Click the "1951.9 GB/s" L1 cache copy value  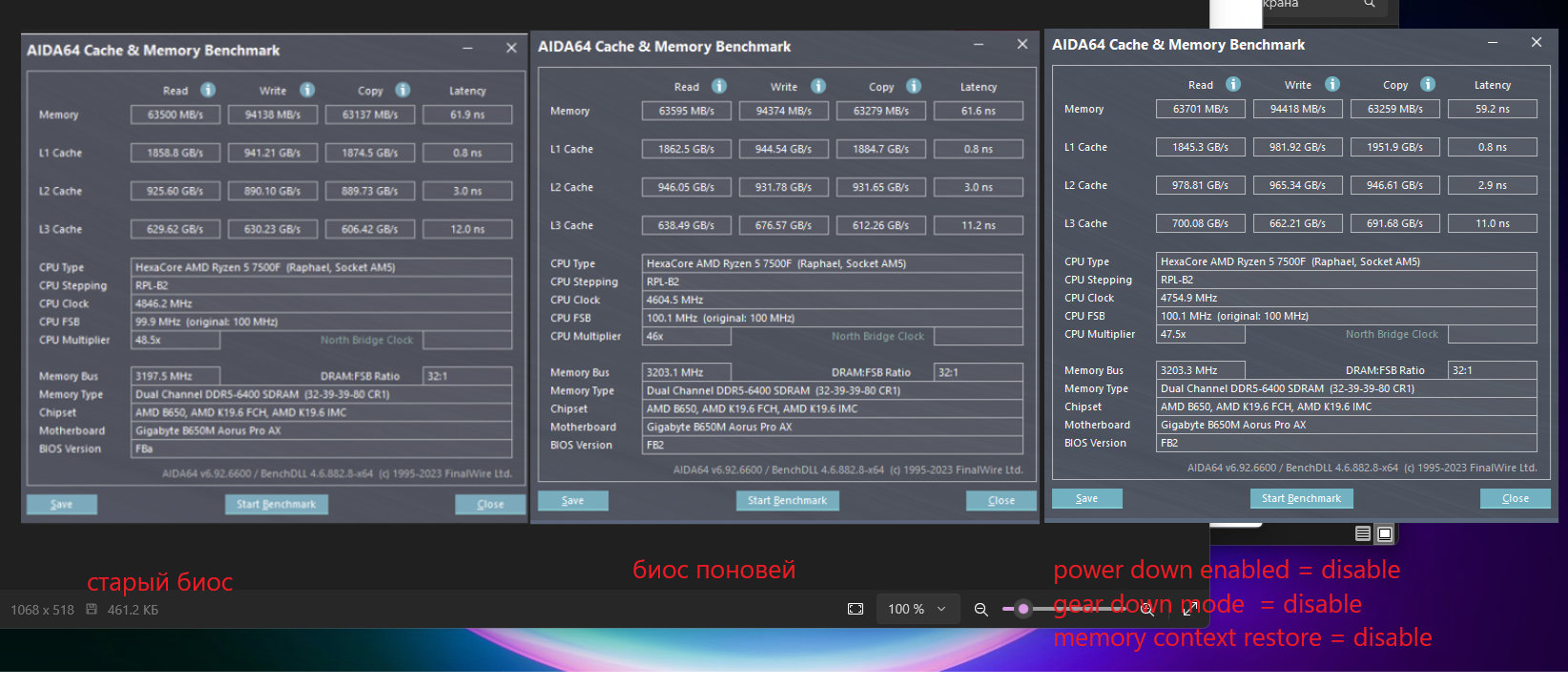tap(1395, 147)
